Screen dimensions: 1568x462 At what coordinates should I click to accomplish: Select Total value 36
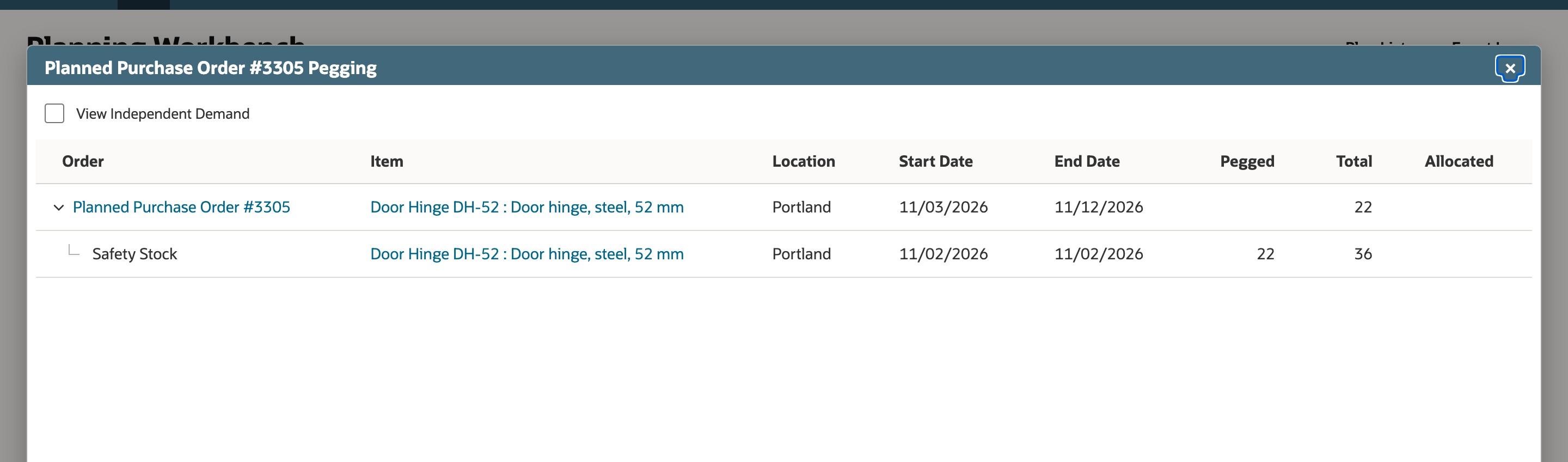pos(1363,254)
